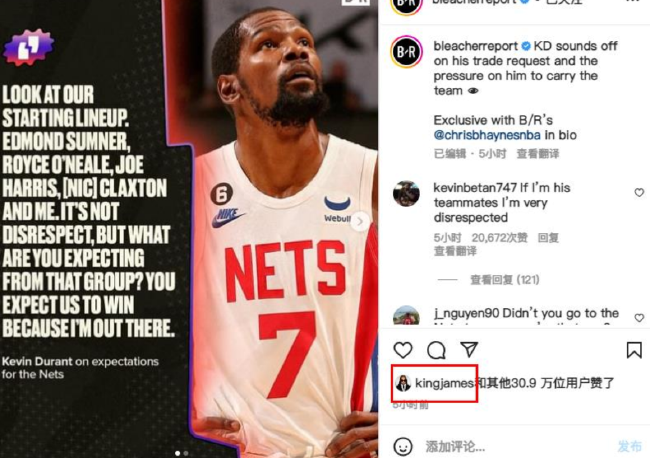This screenshot has width=650, height=458.
Task: Select the second carousel indicator dot
Action: [x=186, y=453]
